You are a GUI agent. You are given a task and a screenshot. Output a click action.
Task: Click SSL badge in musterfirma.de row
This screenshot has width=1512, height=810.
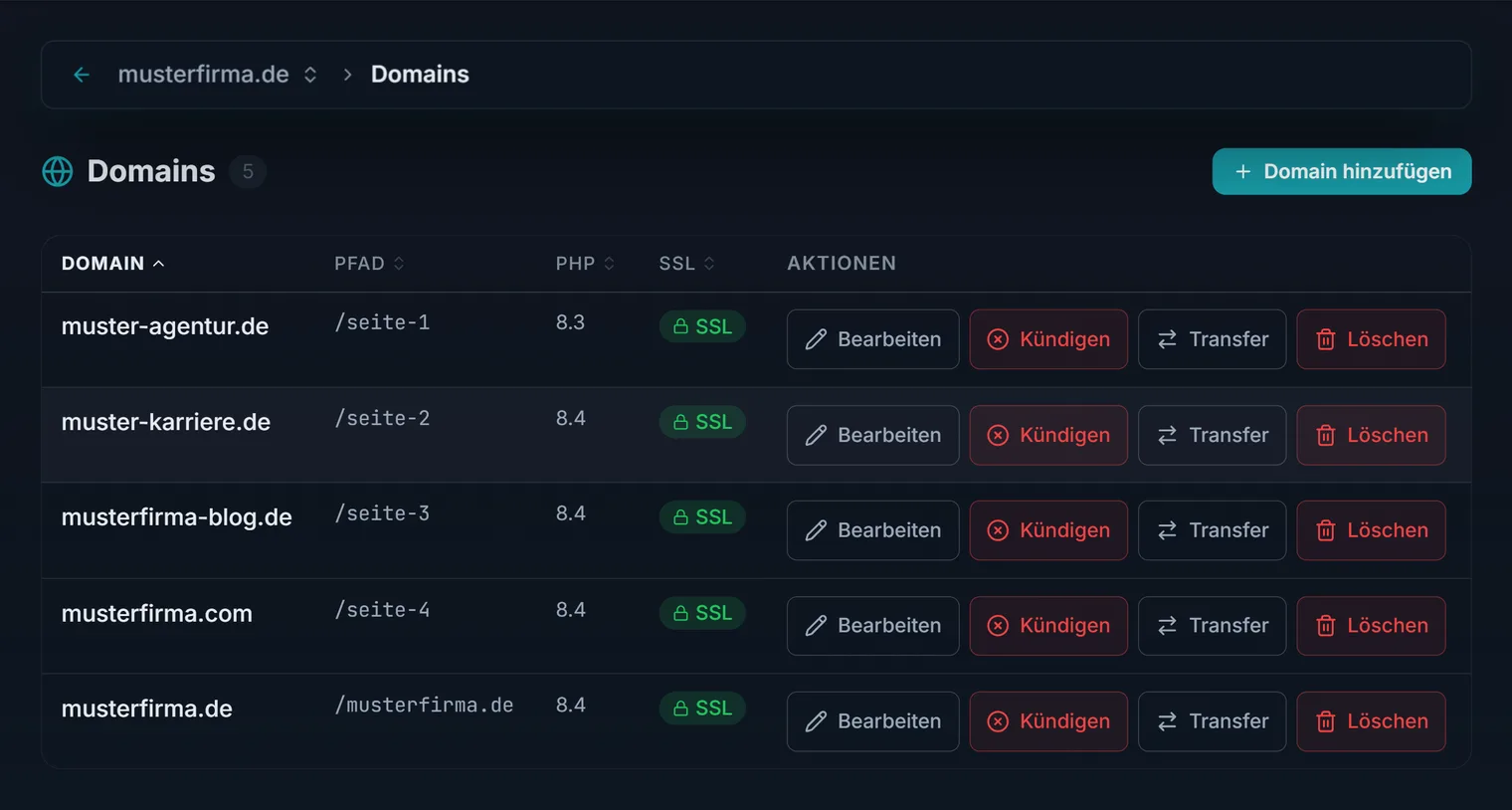tap(702, 709)
